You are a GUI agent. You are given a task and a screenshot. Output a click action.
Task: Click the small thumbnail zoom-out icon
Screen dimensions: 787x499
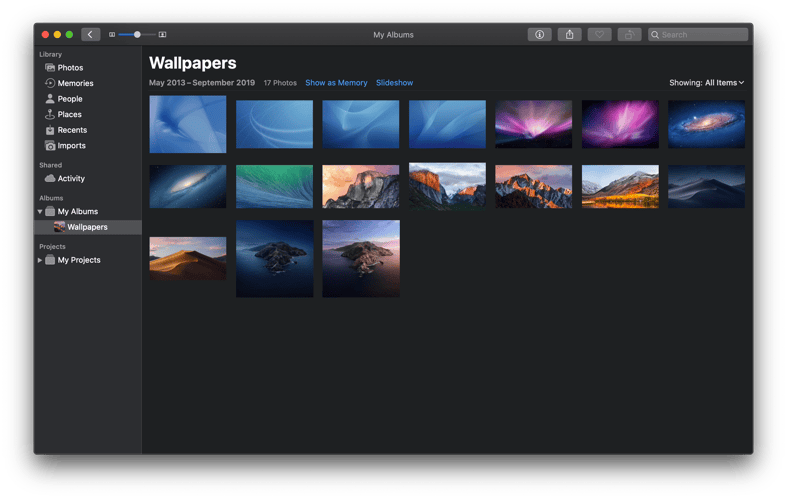[112, 35]
